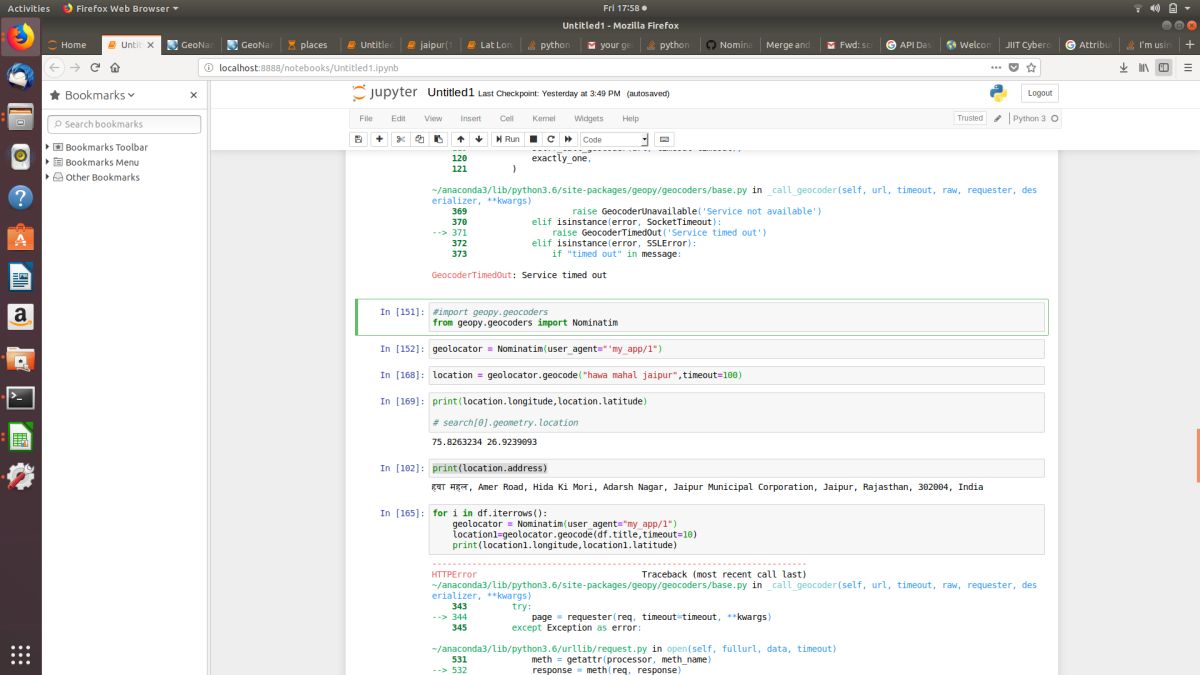Rename notebook by clicking Untitled1 title
The height and width of the screenshot is (675, 1200).
[x=451, y=92]
